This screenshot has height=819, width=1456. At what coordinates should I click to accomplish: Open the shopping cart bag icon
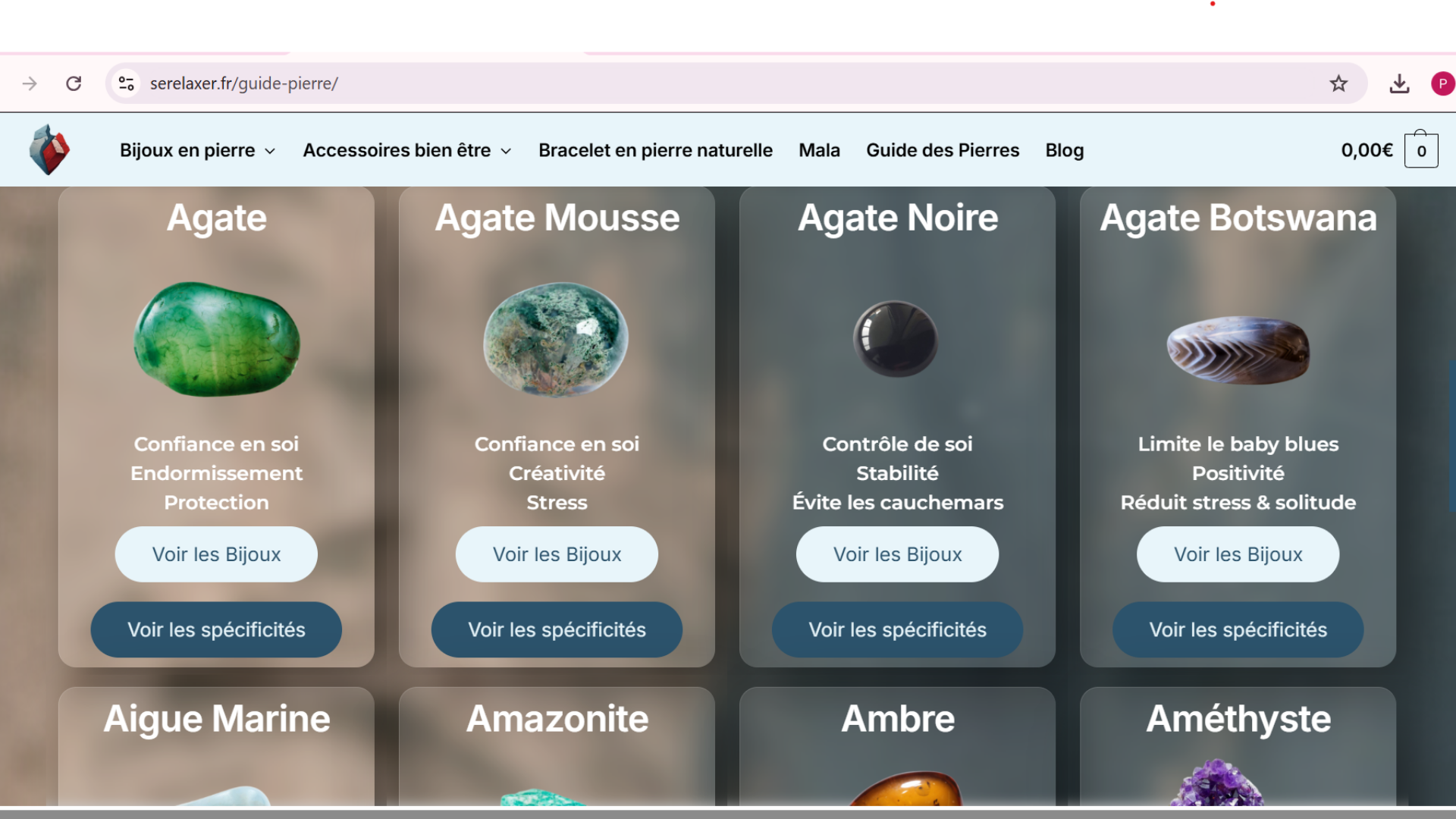click(1421, 149)
